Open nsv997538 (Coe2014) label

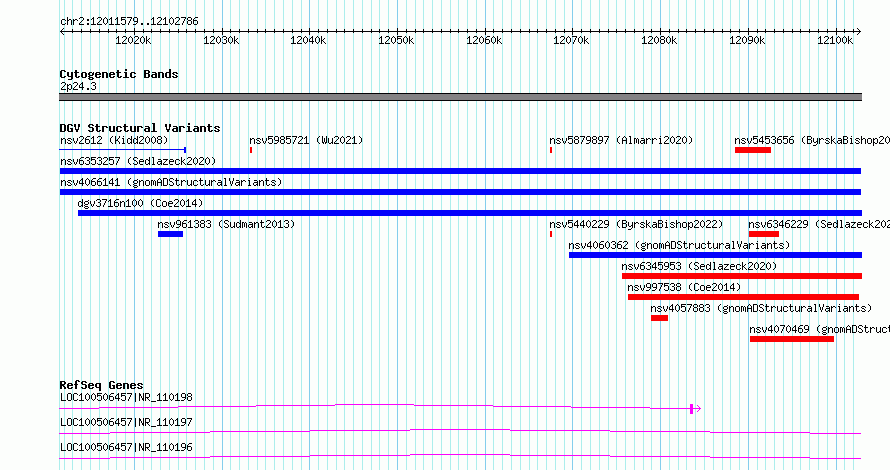tap(684, 287)
